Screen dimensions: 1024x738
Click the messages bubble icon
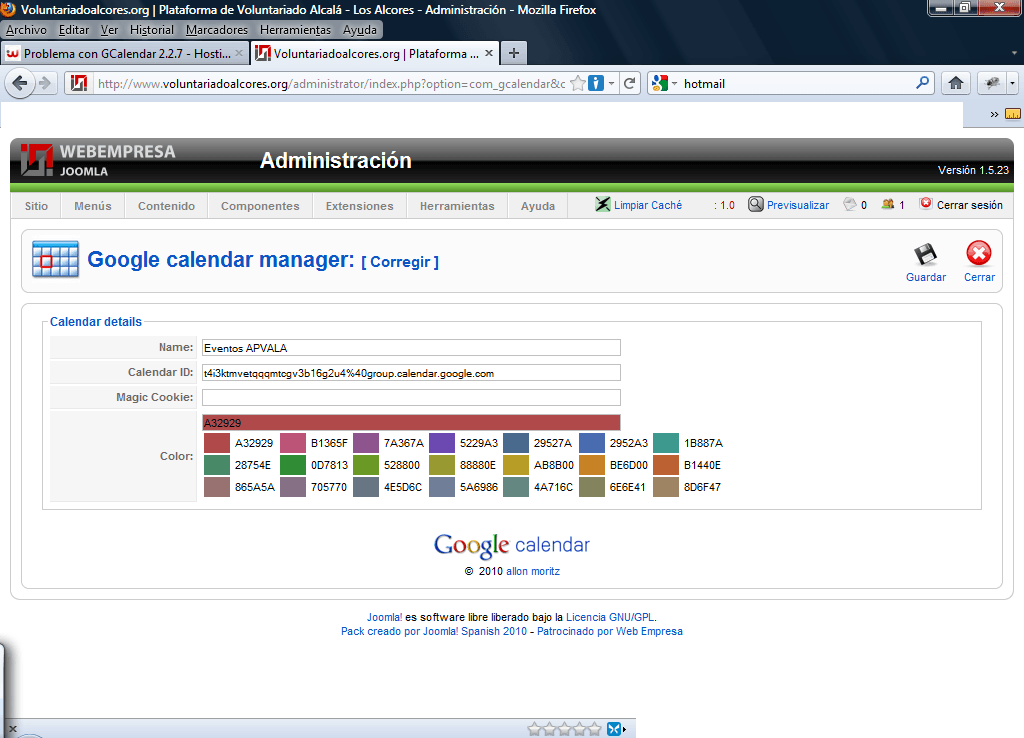click(x=850, y=204)
